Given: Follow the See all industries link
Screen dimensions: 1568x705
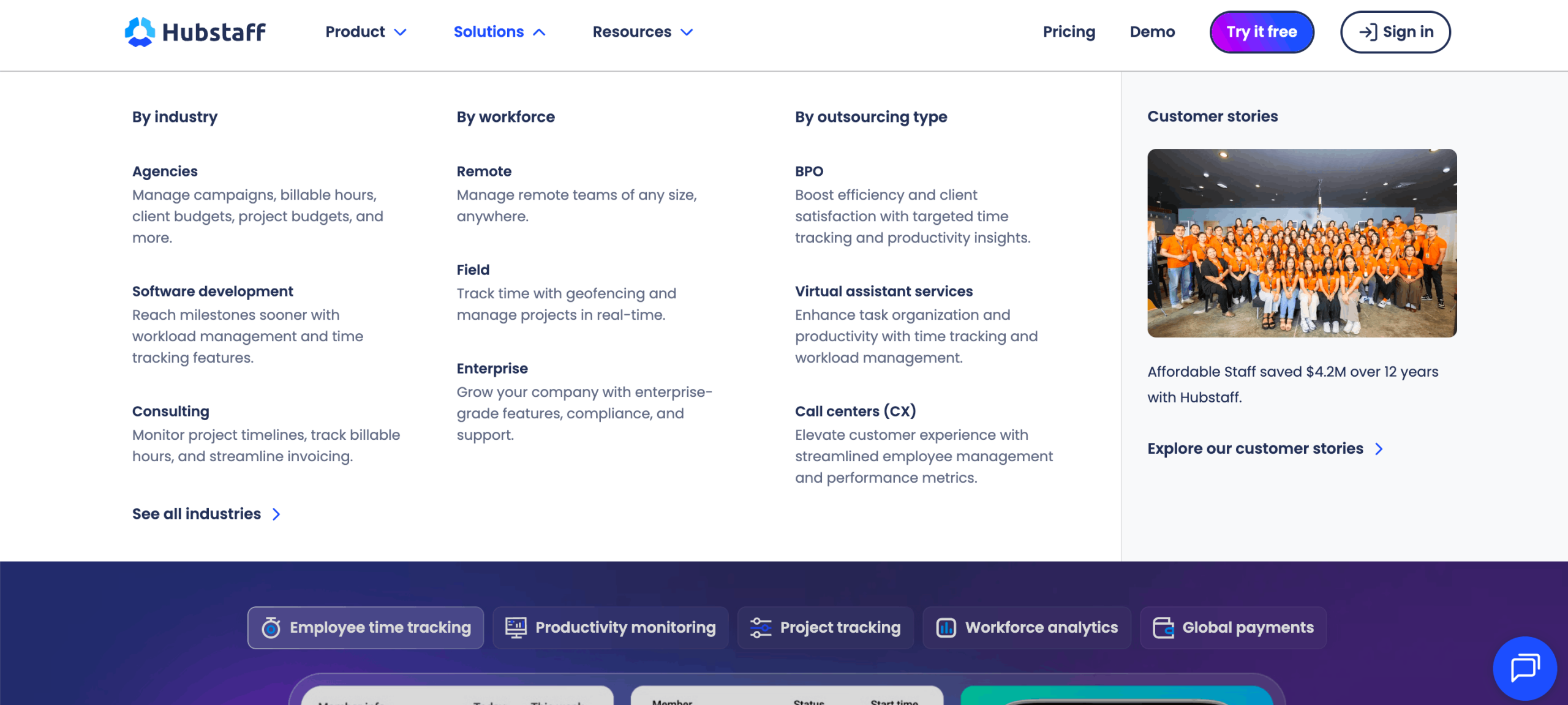Looking at the screenshot, I should tap(195, 514).
